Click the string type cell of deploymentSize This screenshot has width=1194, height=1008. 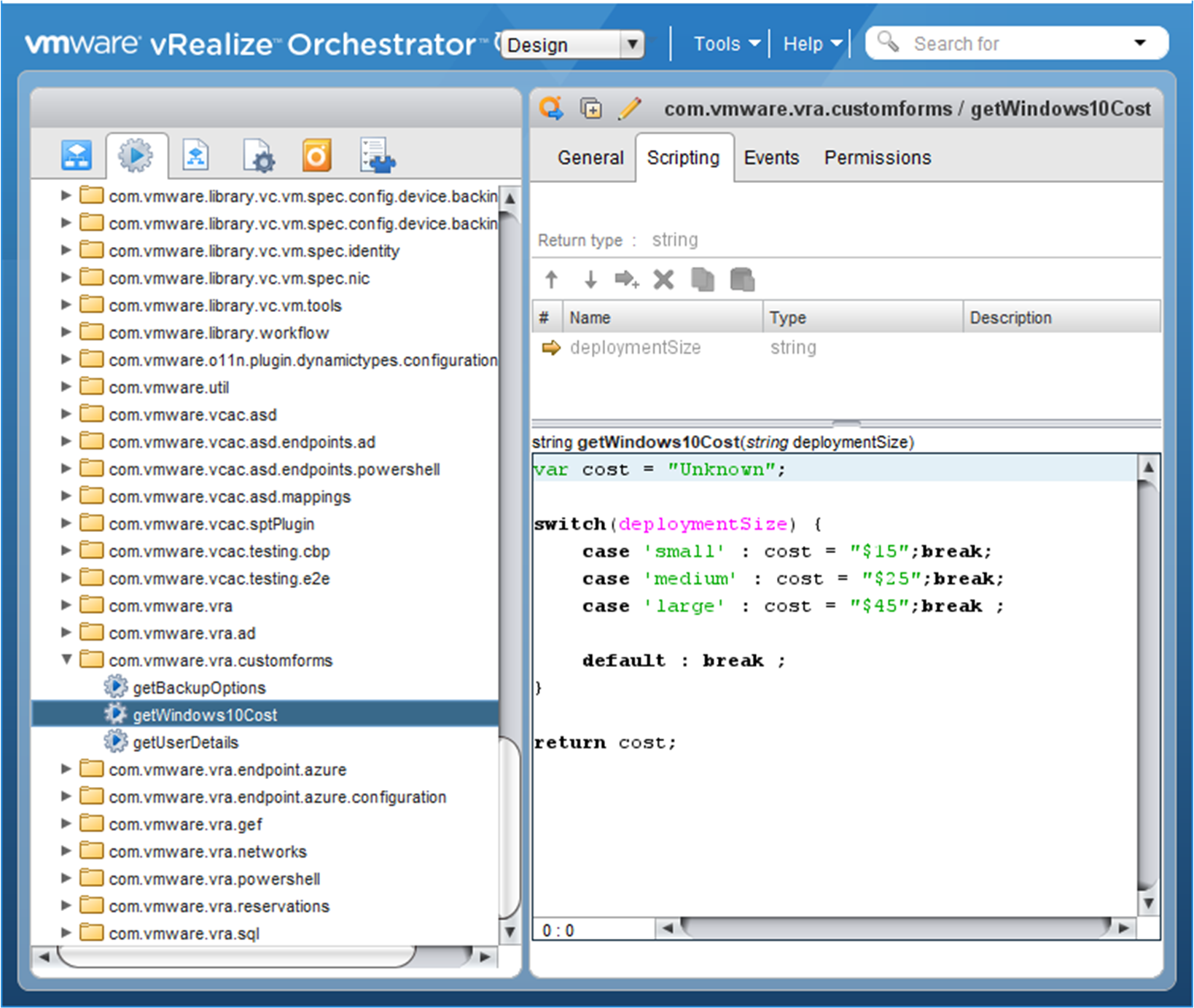click(x=793, y=348)
